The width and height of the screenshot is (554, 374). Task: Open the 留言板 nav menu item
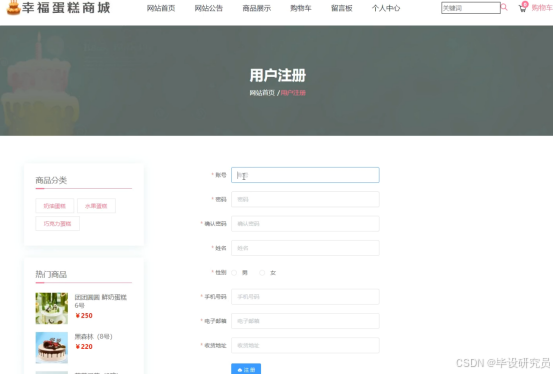pyautogui.click(x=342, y=8)
